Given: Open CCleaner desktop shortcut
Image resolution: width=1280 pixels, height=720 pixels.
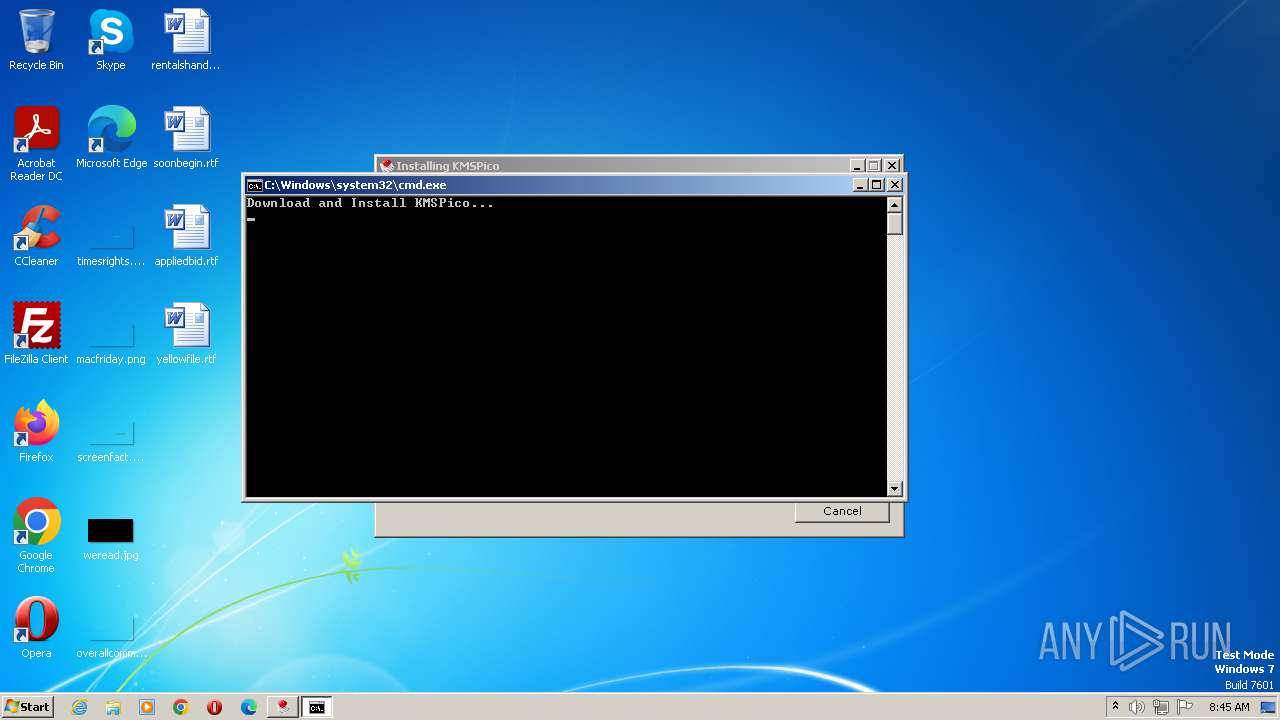Looking at the screenshot, I should [x=36, y=236].
